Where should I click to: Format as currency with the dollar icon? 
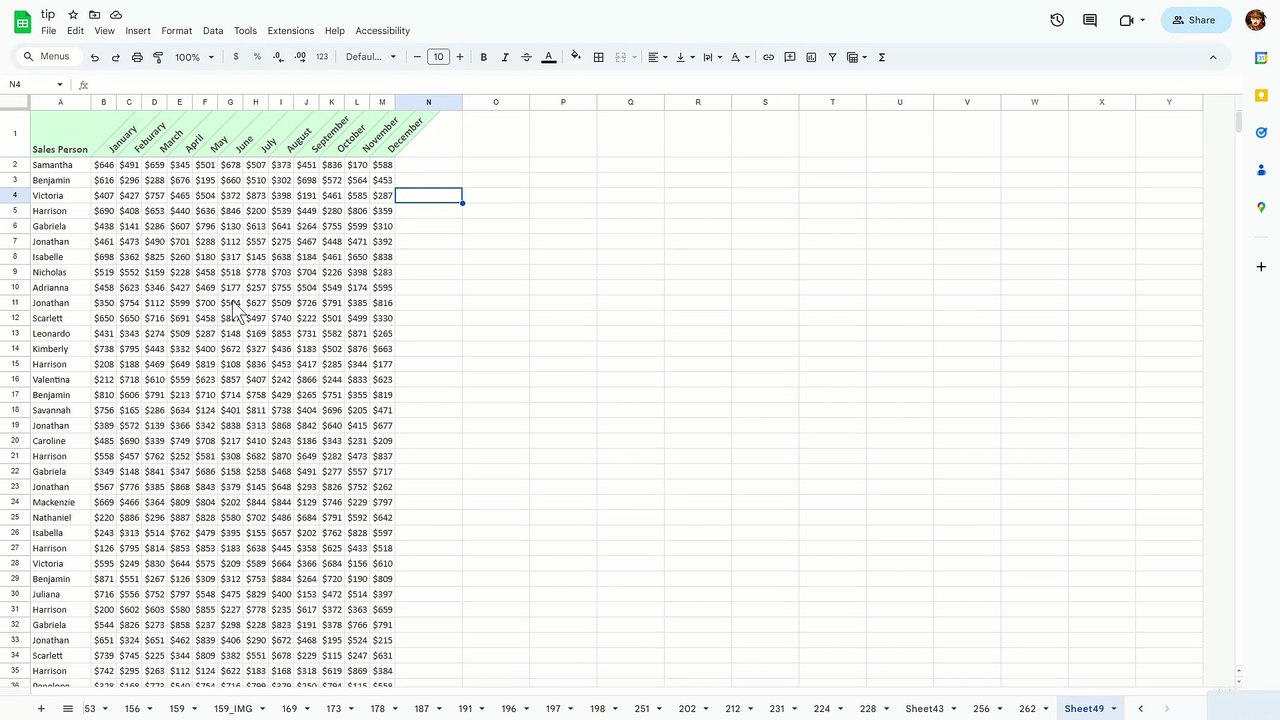pos(236,57)
